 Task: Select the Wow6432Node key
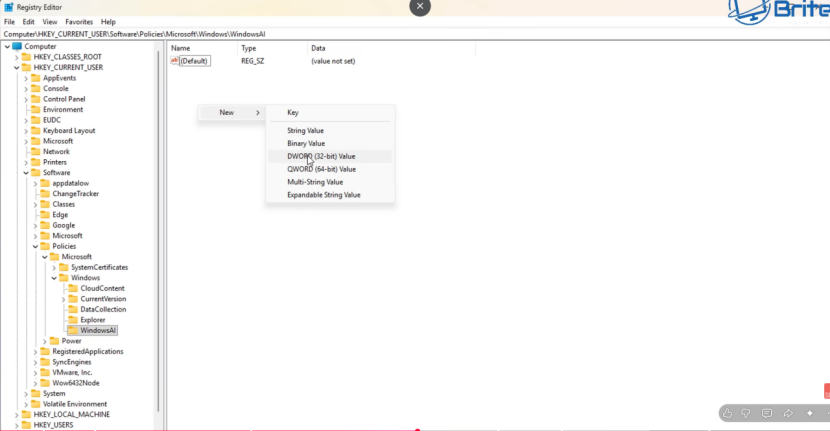(x=76, y=383)
